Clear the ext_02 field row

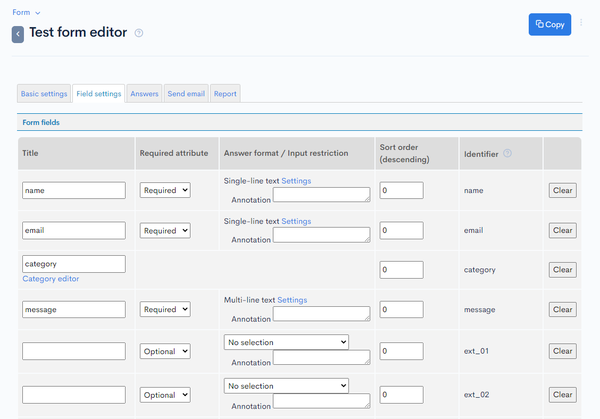(x=562, y=395)
